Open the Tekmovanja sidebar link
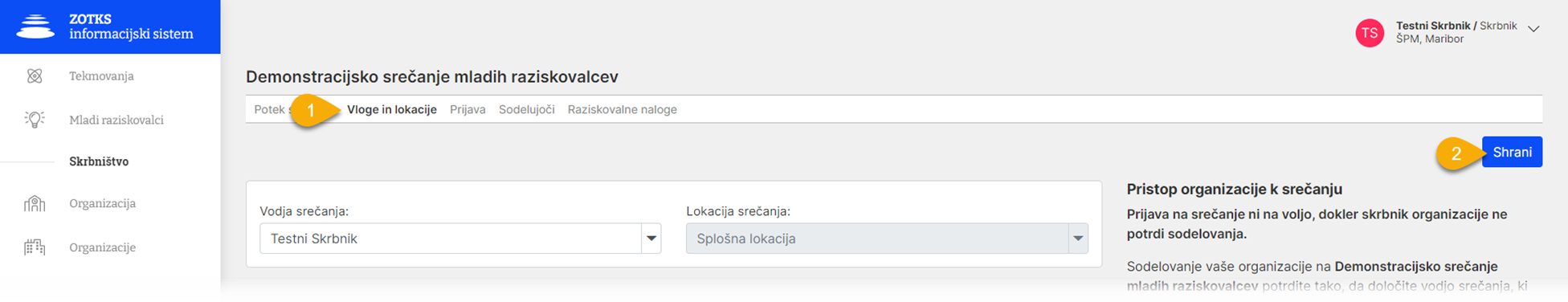The width and height of the screenshot is (1568, 302). [x=101, y=75]
